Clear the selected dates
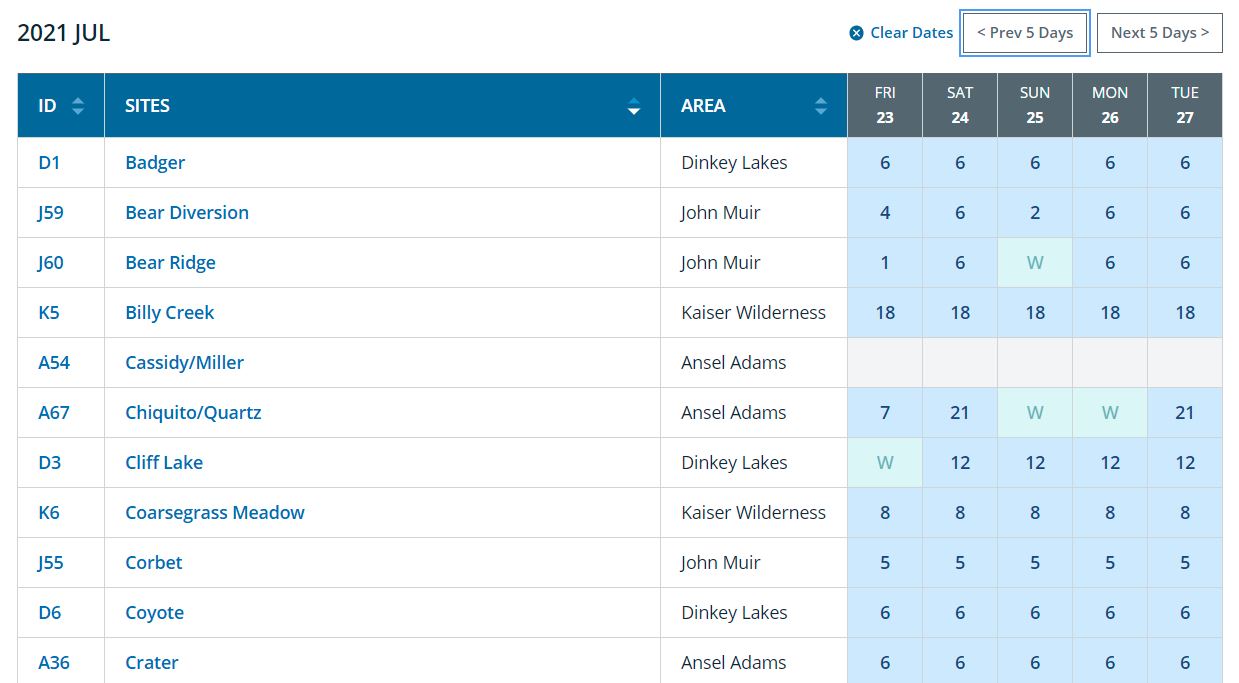This screenshot has width=1239, height=683. (901, 33)
